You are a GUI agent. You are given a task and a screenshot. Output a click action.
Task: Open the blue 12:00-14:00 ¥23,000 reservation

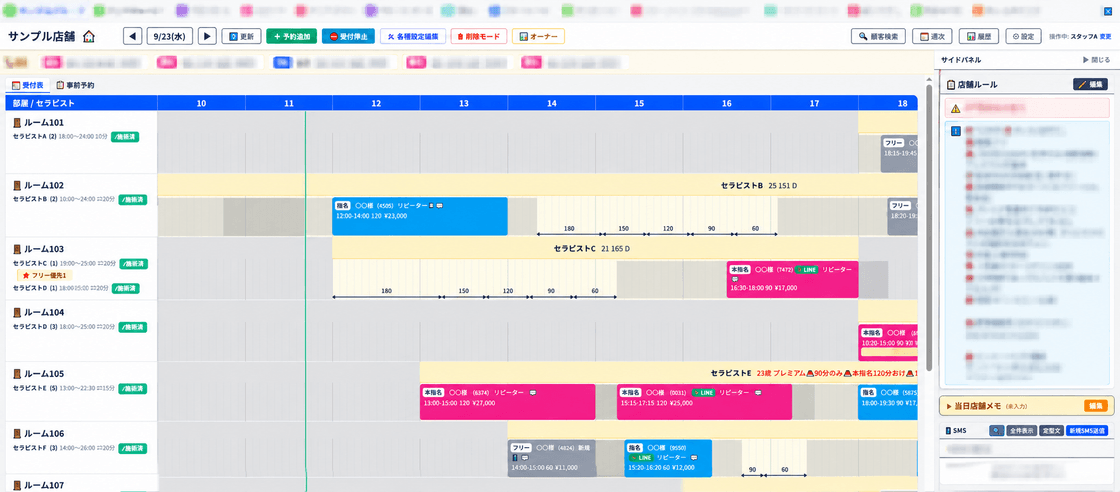420,216
